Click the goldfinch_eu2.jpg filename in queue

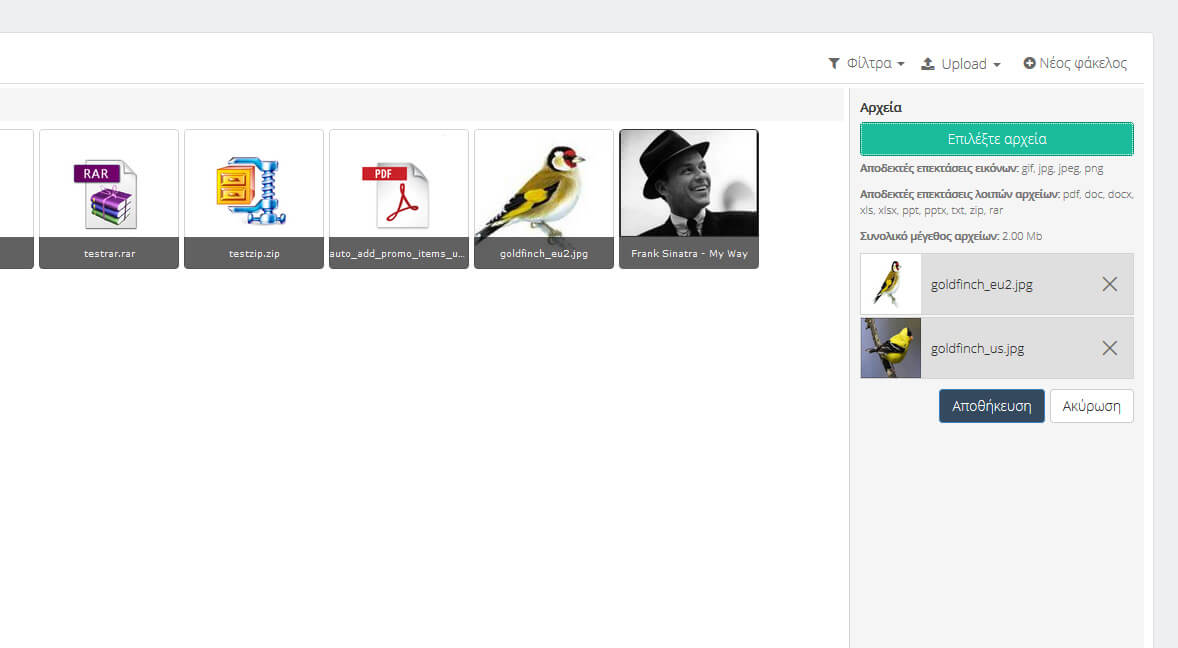click(981, 285)
